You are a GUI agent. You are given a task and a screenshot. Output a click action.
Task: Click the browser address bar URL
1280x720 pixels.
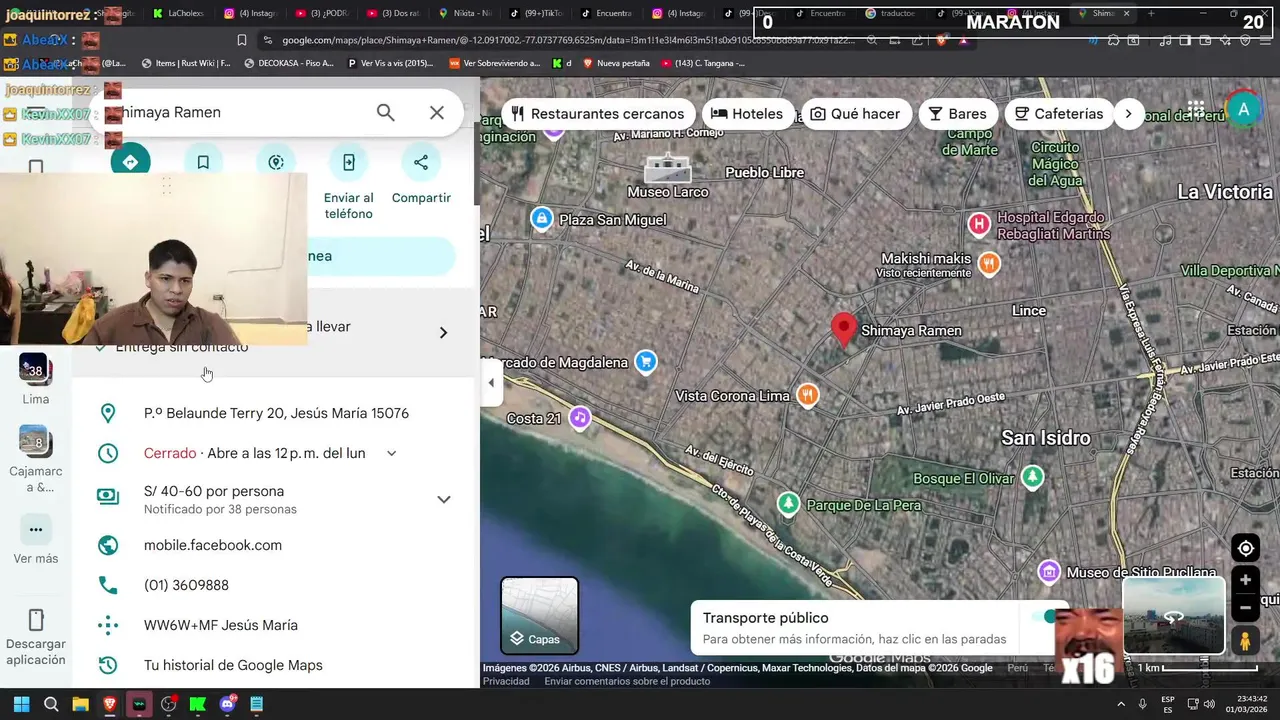click(568, 40)
